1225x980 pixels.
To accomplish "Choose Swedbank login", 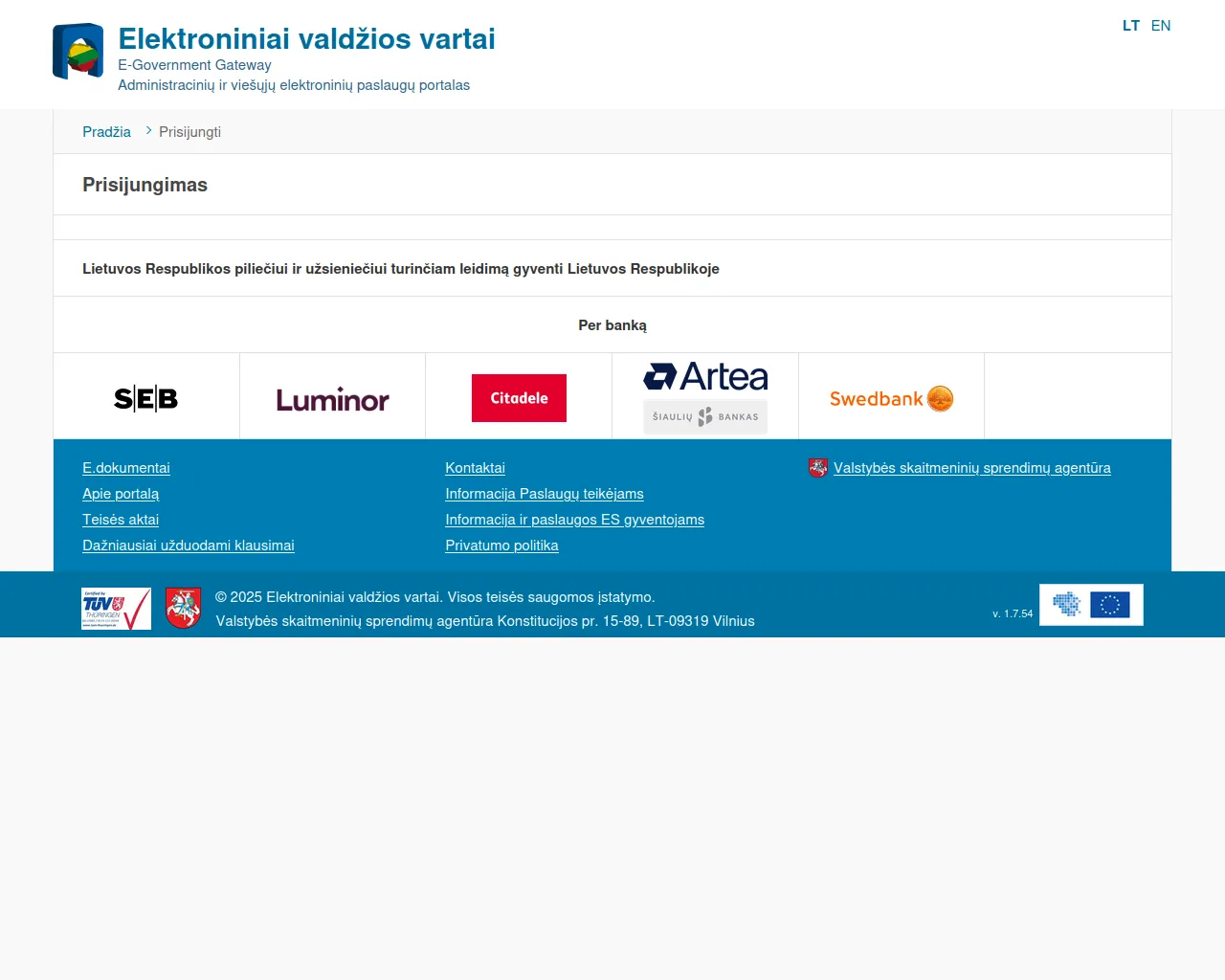I will (891, 398).
